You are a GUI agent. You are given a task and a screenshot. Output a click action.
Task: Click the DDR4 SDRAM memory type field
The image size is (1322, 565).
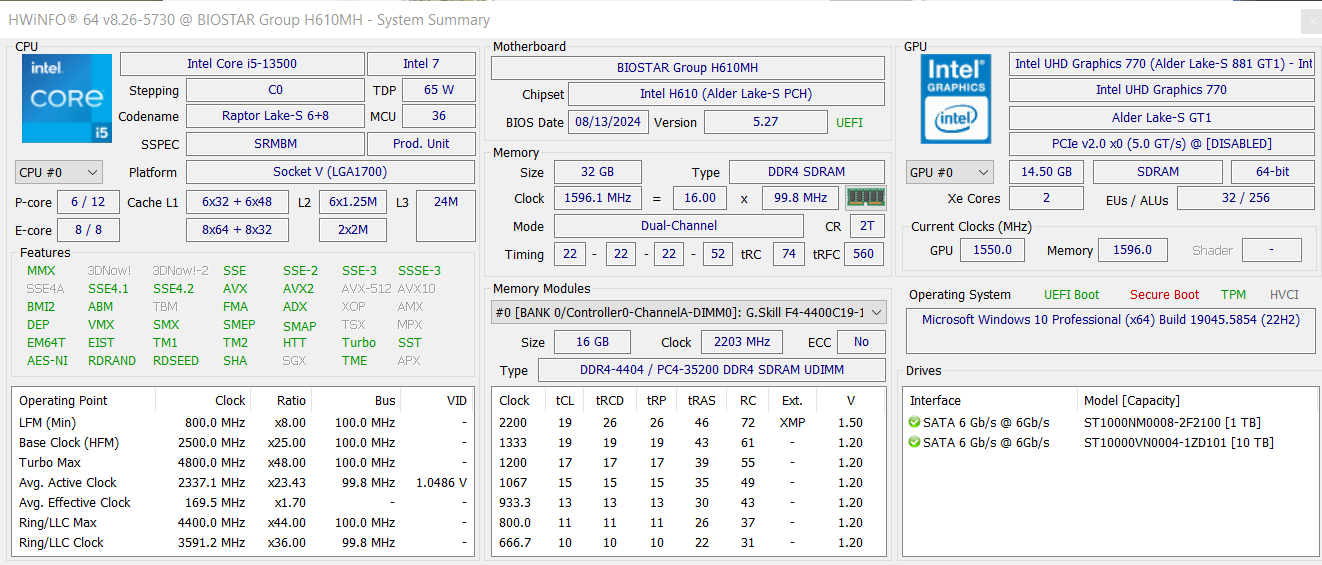tap(806, 172)
